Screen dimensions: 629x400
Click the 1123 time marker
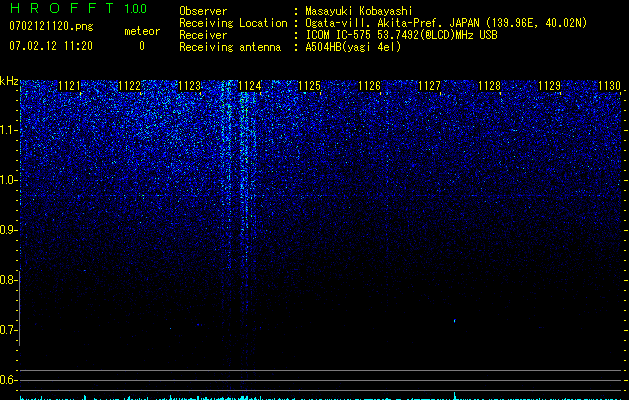[x=189, y=86]
